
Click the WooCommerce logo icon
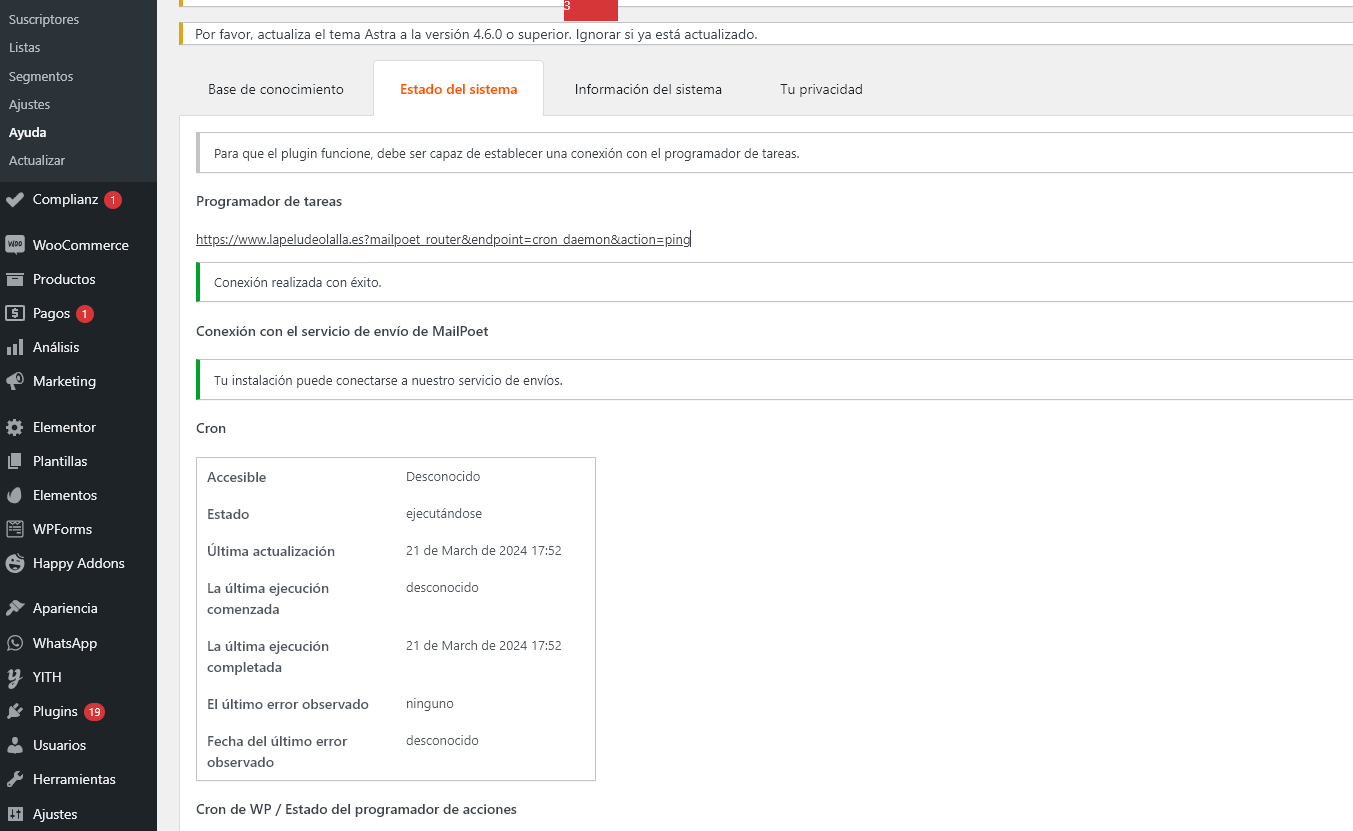pyautogui.click(x=15, y=245)
